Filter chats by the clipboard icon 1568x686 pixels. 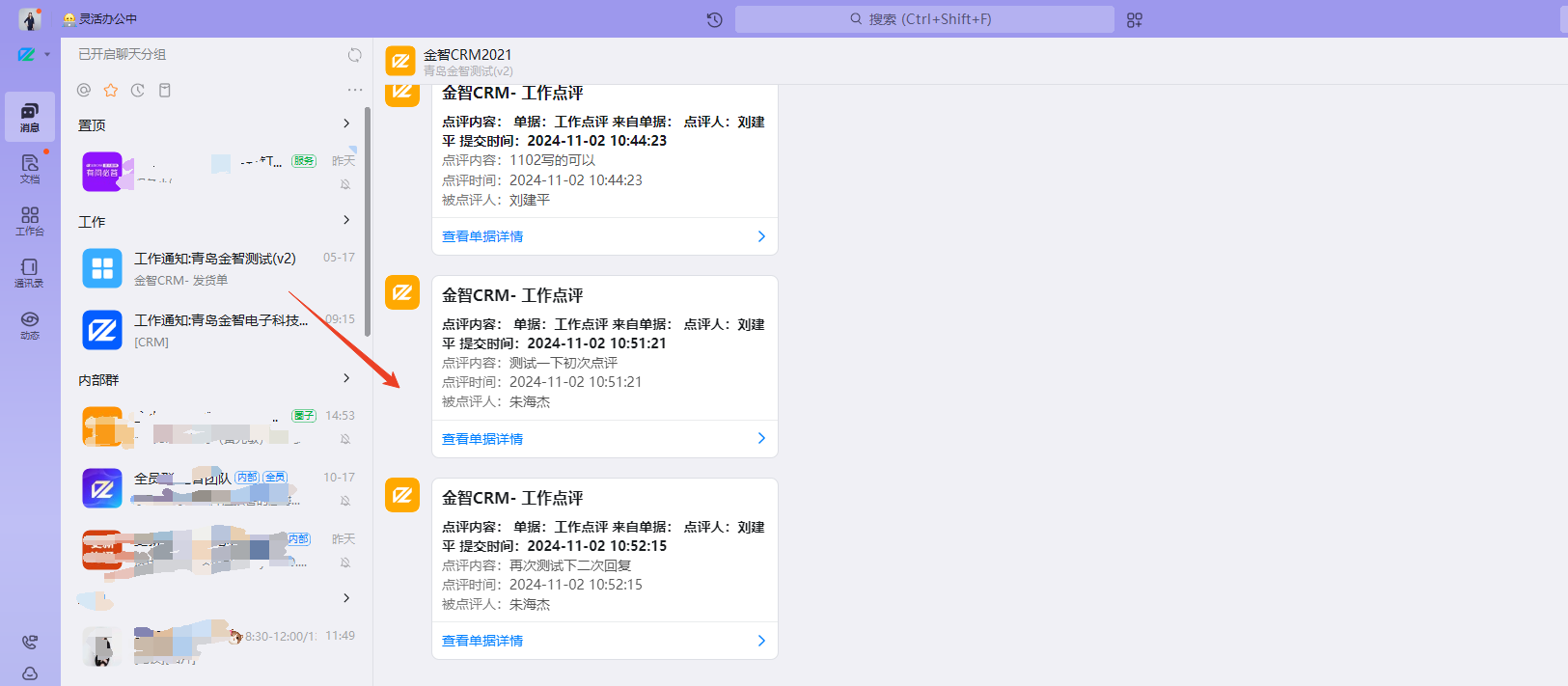point(165,90)
